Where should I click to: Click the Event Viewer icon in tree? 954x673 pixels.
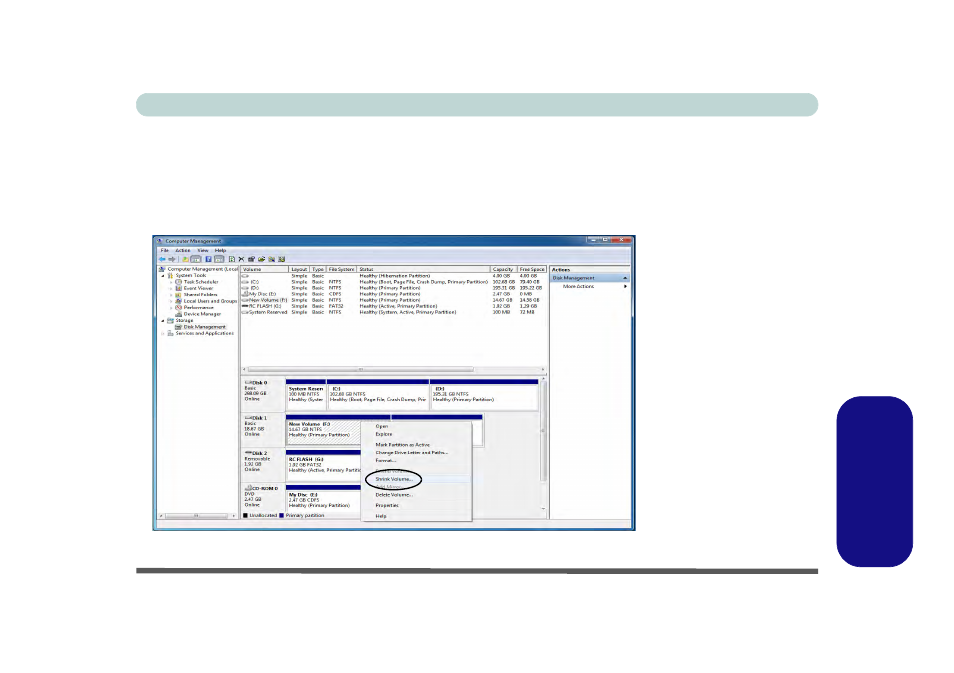[x=179, y=288]
